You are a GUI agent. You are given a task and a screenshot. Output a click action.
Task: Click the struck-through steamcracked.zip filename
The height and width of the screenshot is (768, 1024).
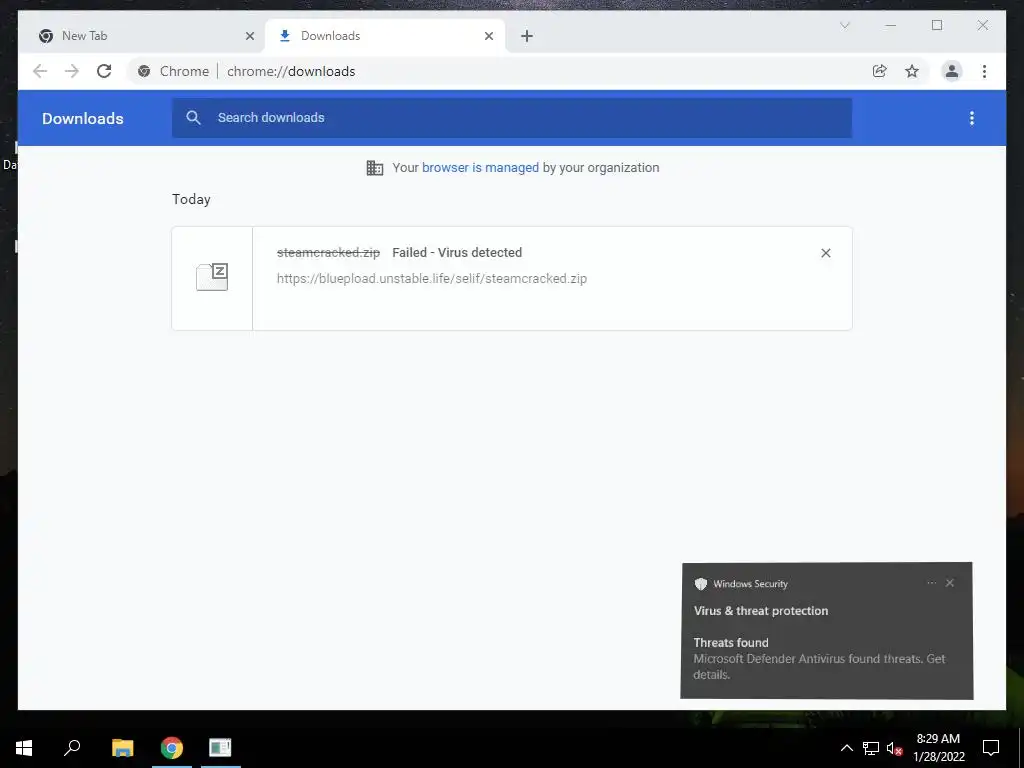(x=328, y=253)
